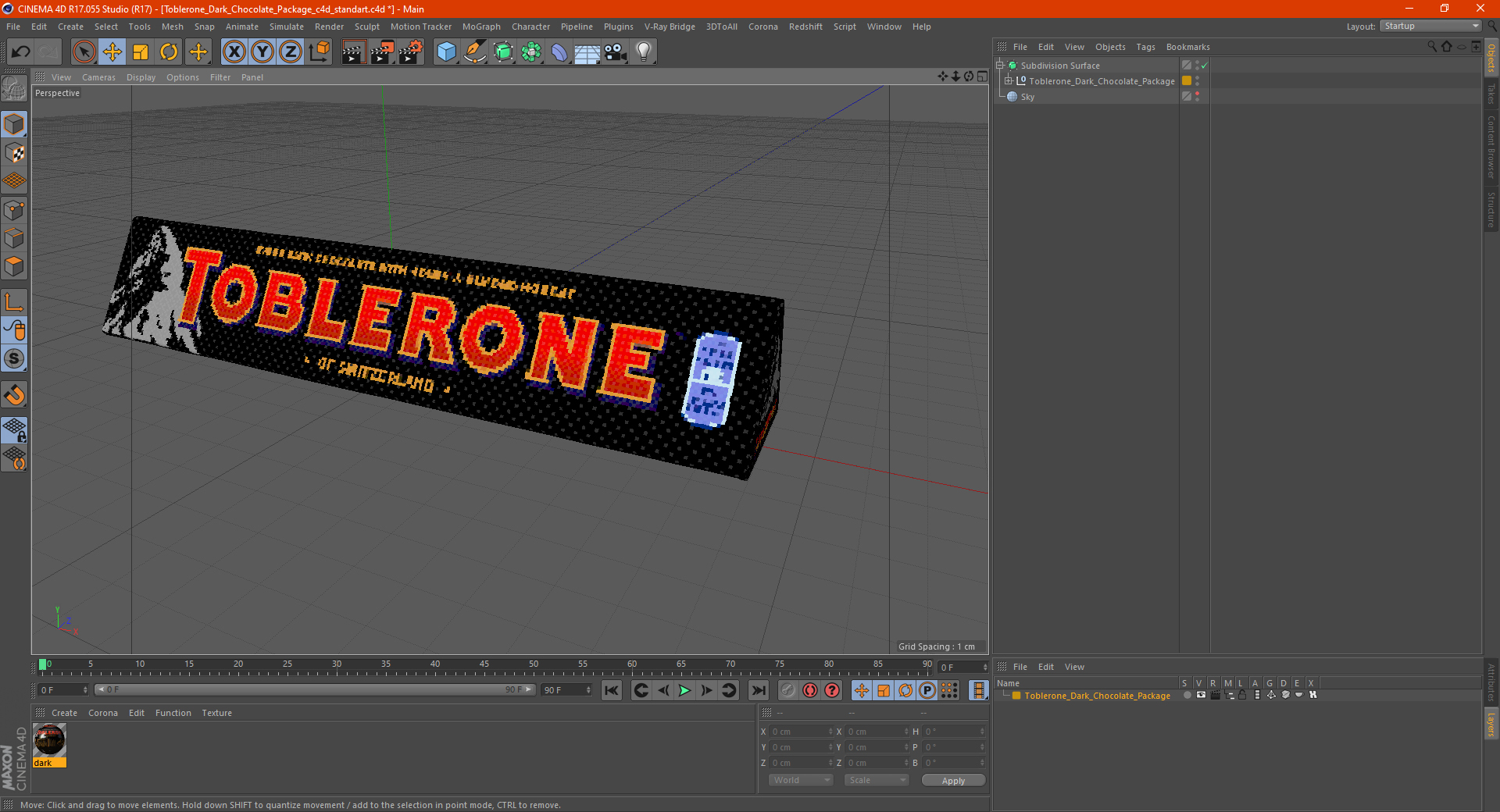Click the Locked Workplane icon

click(14, 430)
